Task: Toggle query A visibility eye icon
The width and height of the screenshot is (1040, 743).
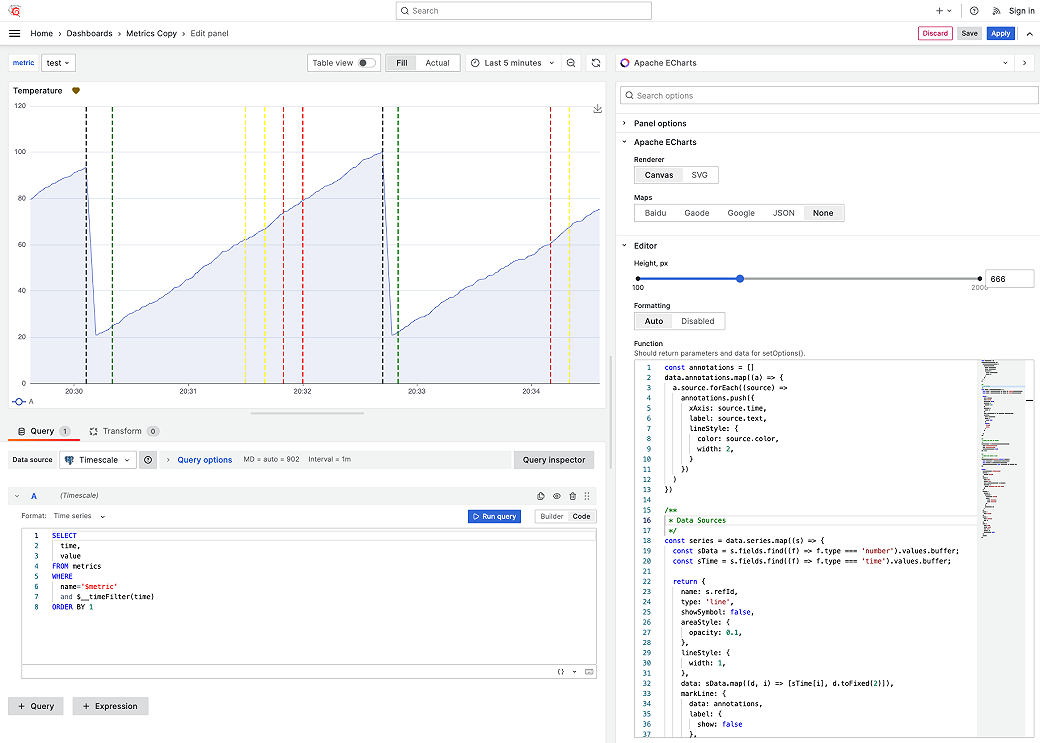Action: (556, 496)
